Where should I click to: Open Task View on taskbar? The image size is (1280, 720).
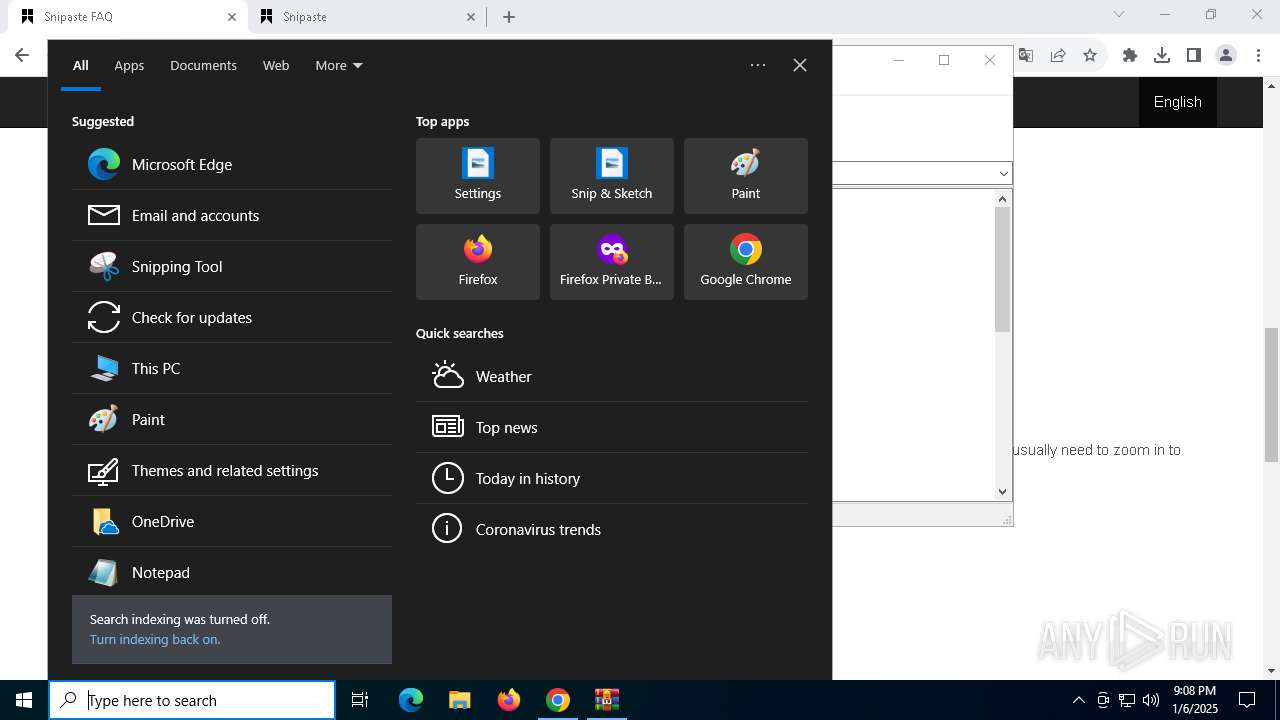360,700
